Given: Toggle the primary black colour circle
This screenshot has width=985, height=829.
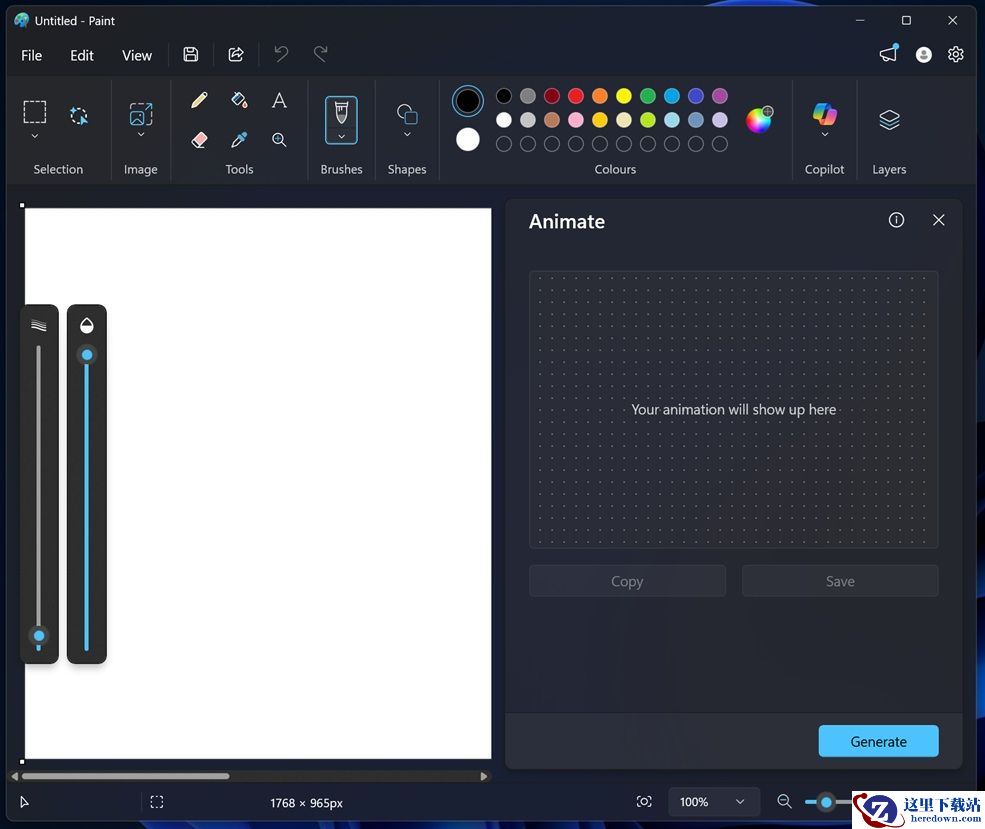Looking at the screenshot, I should [468, 100].
